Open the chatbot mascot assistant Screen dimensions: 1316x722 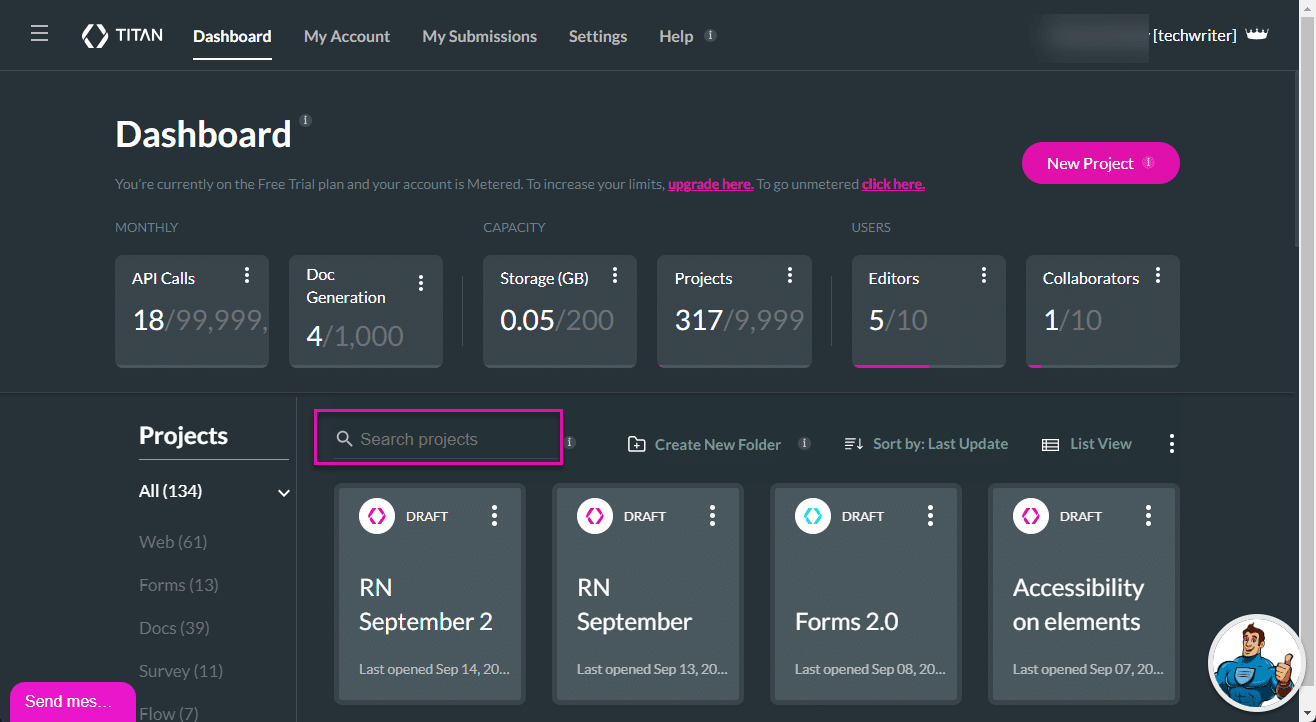point(1255,663)
